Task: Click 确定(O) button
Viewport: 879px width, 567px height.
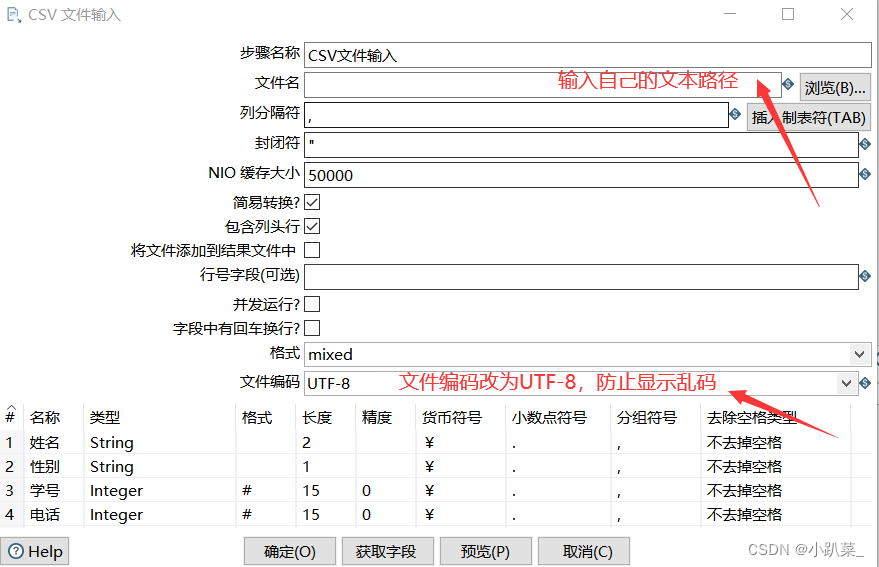Action: point(290,551)
